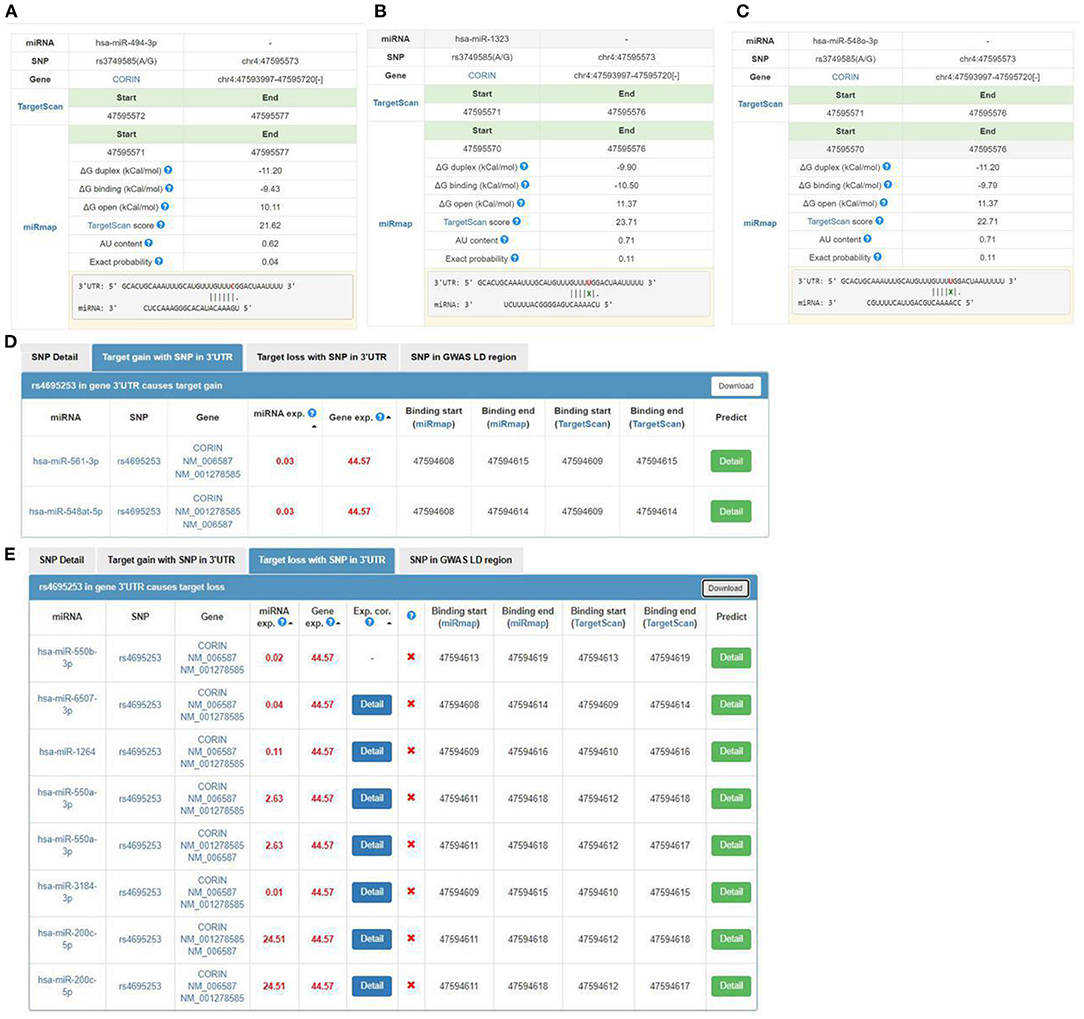The height and width of the screenshot is (1019, 1084).
Task: Open ΔG open help icon in panel C
Action: [x=884, y=203]
